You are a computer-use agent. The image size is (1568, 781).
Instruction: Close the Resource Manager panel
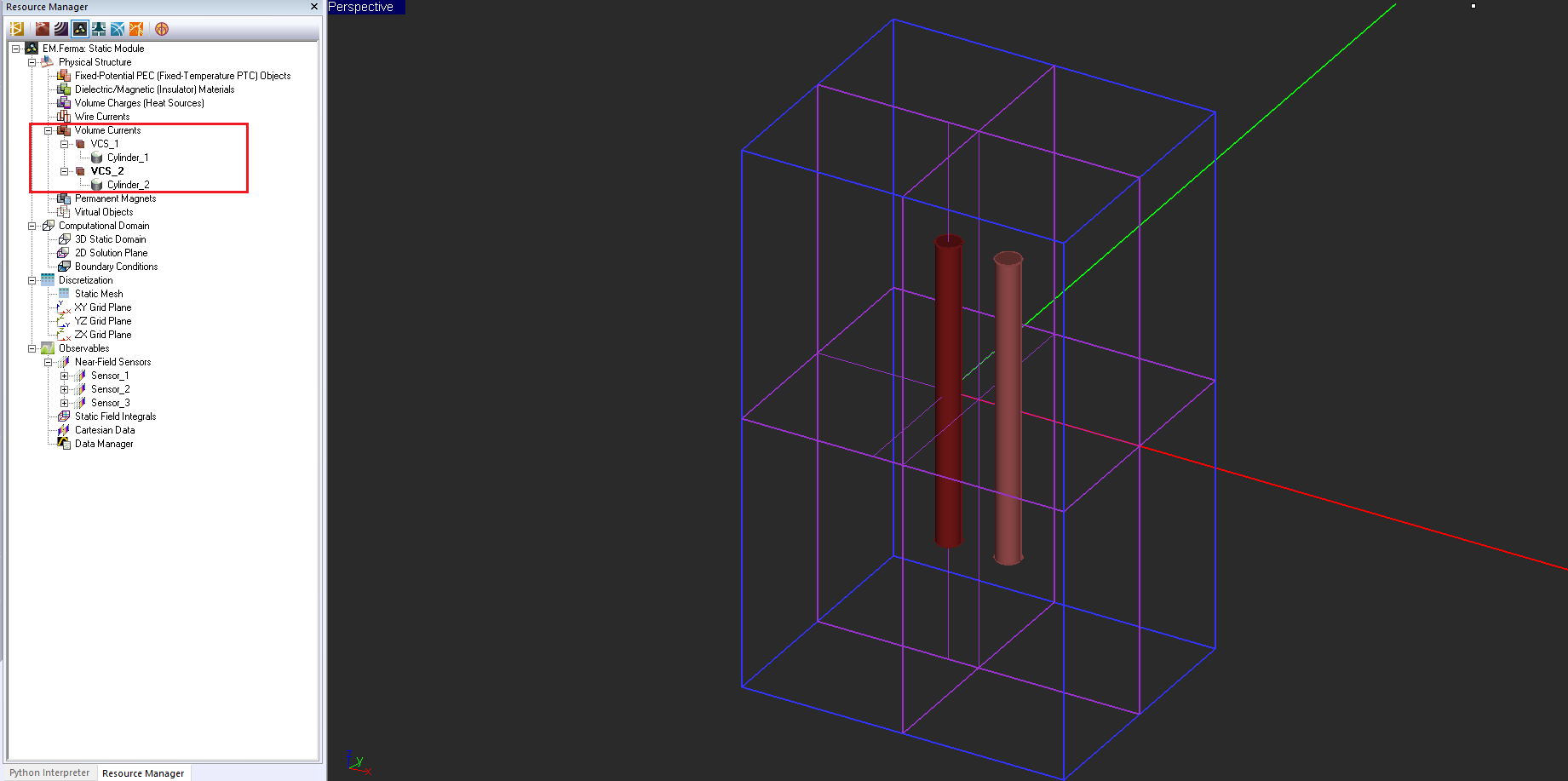click(x=313, y=7)
